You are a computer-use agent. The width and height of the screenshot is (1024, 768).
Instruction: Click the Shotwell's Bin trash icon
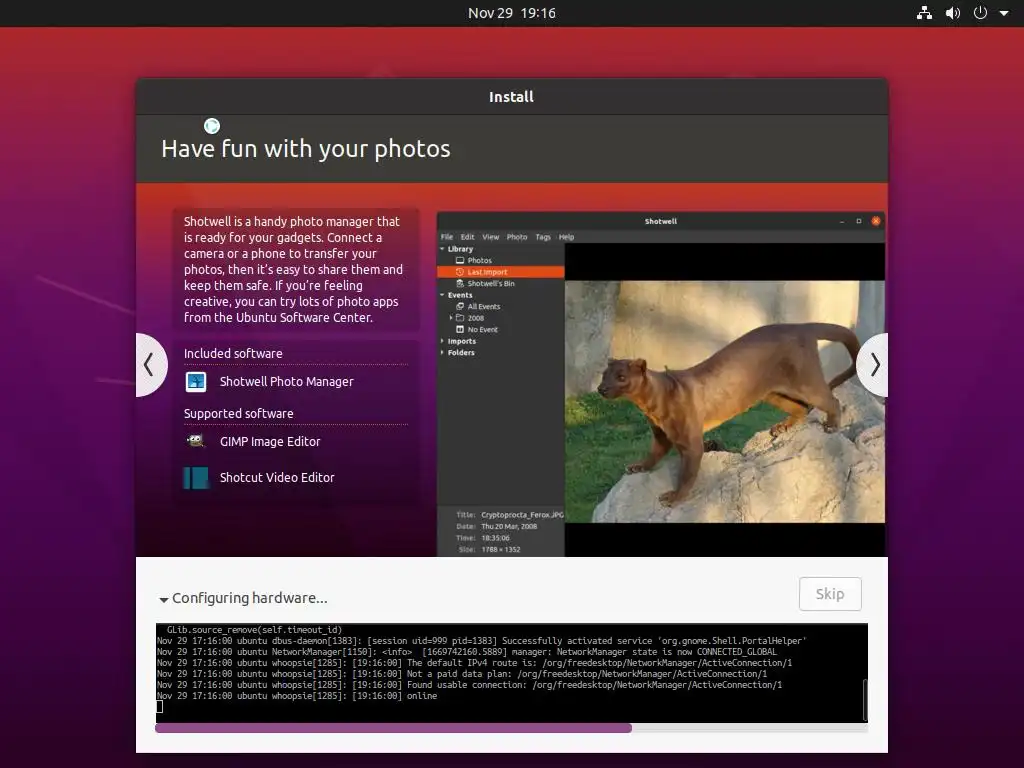click(460, 283)
